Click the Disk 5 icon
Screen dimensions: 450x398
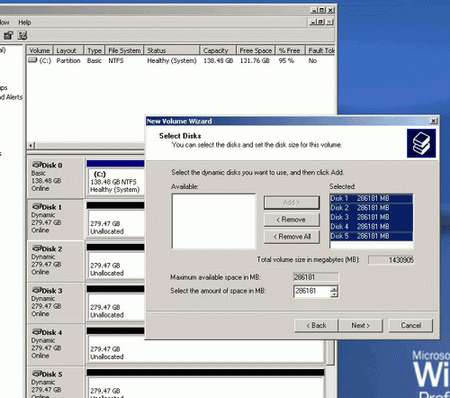coord(37,374)
